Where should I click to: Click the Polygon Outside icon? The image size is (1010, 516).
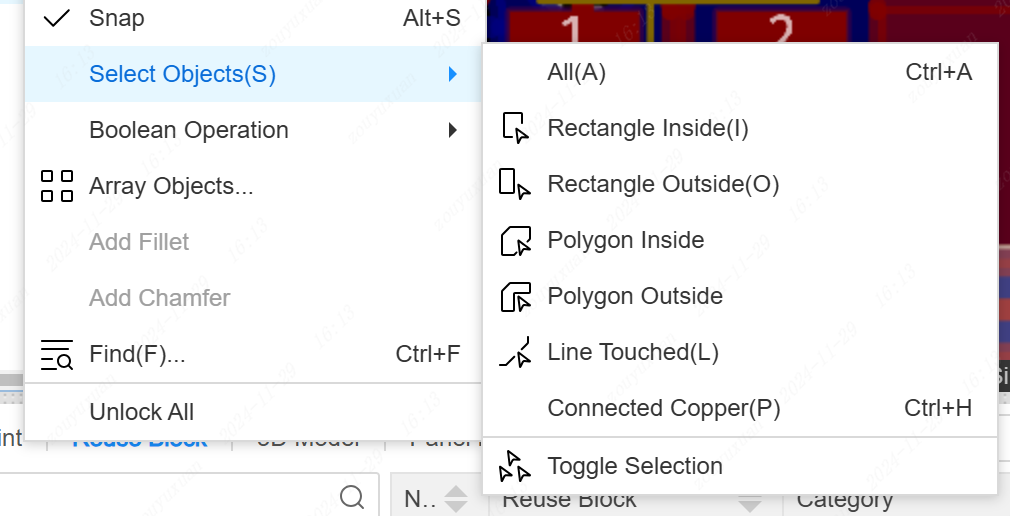pyautogui.click(x=514, y=296)
